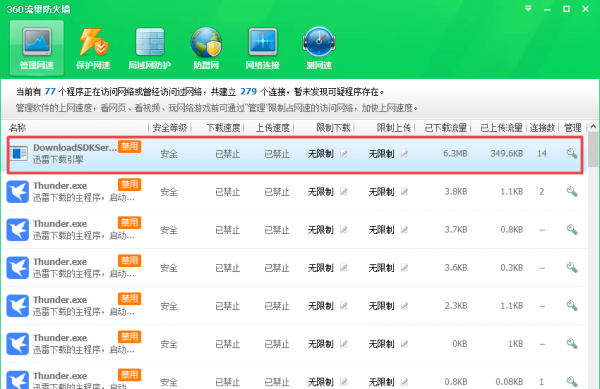
Task: Edit upload limit for Thunder.exe 3.8KB row
Action: point(404,192)
